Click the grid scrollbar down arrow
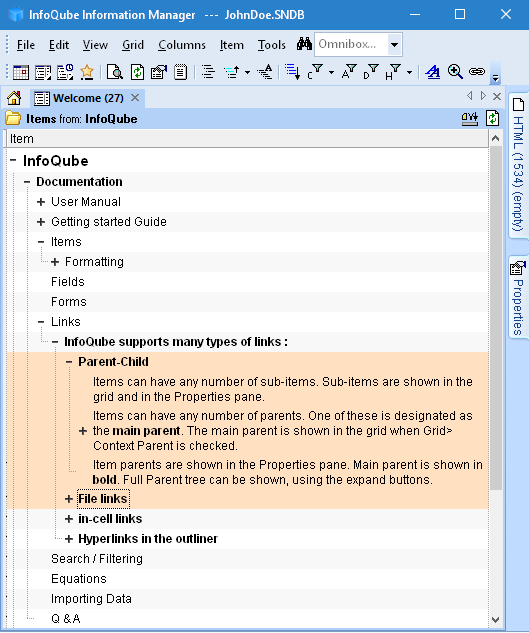This screenshot has height=633, width=530. coord(496,619)
